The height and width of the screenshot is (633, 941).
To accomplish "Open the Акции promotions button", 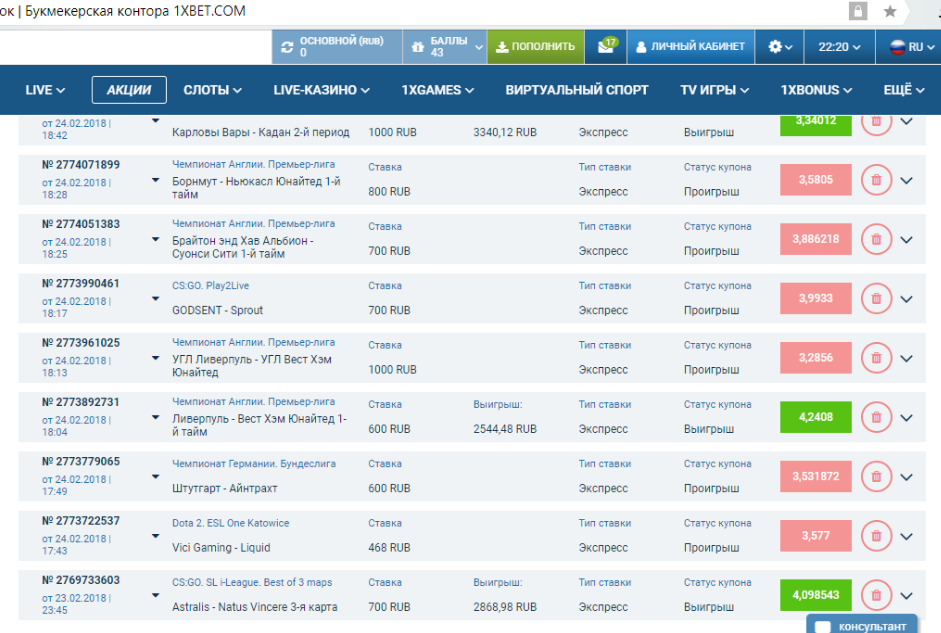I will pos(129,90).
